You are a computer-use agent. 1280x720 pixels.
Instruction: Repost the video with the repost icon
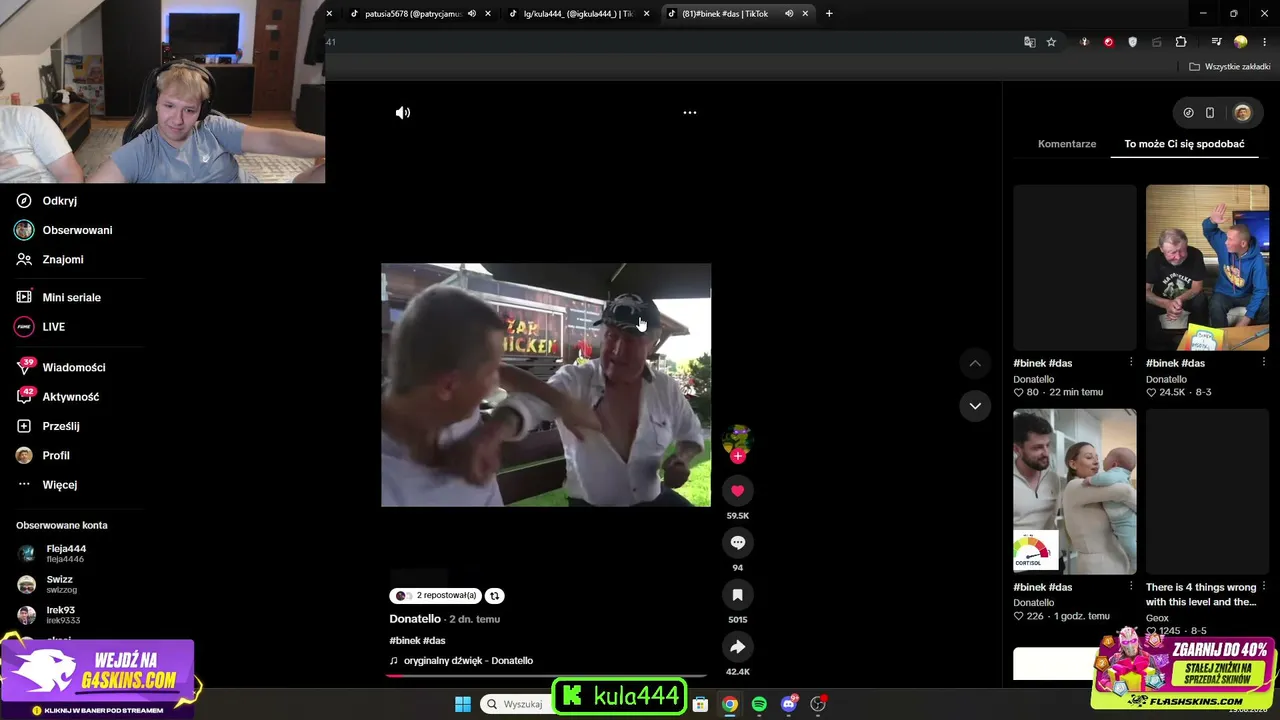(494, 596)
